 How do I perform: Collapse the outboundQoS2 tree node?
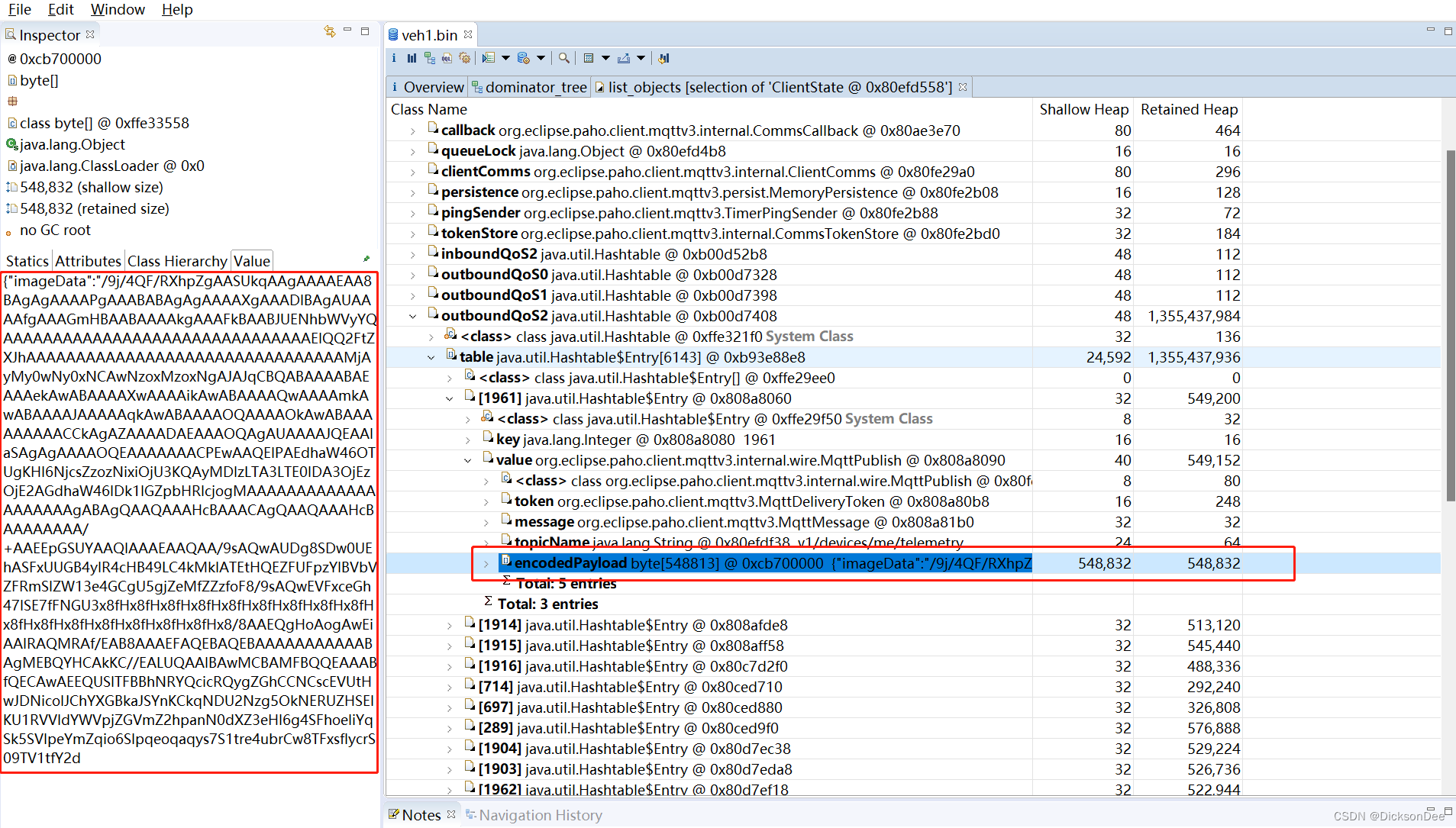[x=413, y=315]
